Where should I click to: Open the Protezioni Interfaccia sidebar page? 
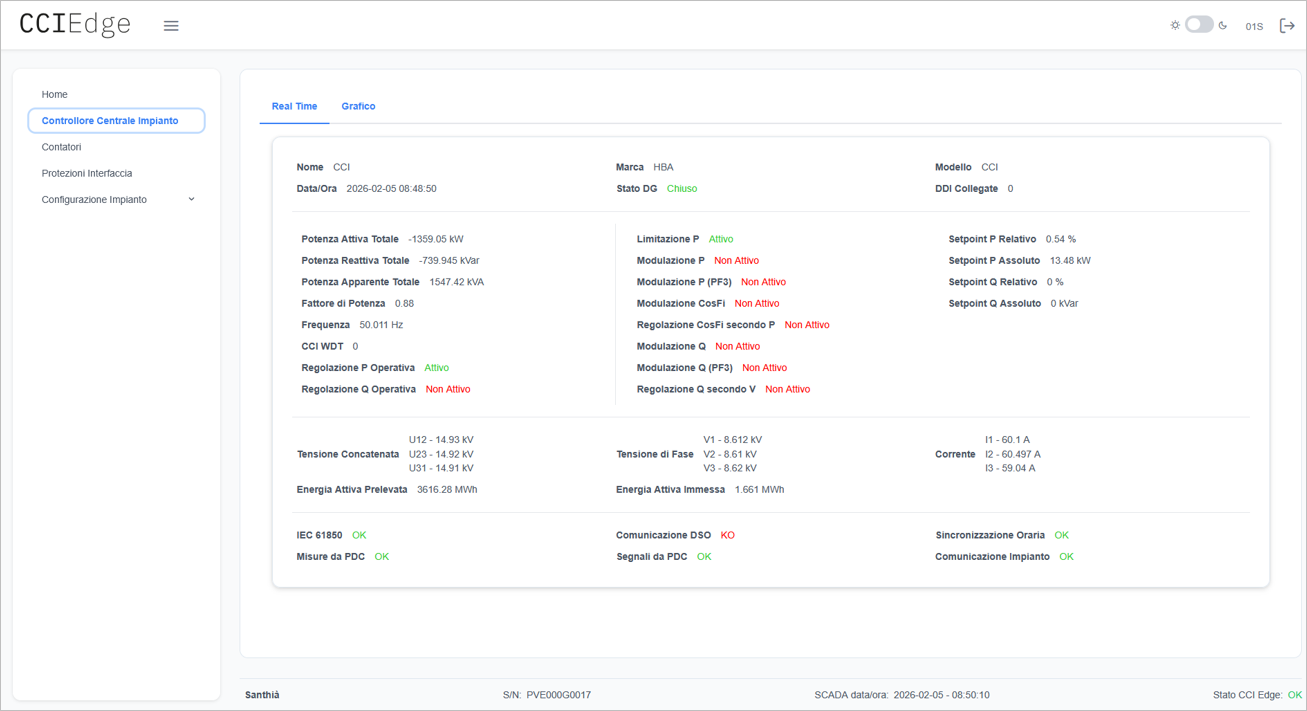87,173
